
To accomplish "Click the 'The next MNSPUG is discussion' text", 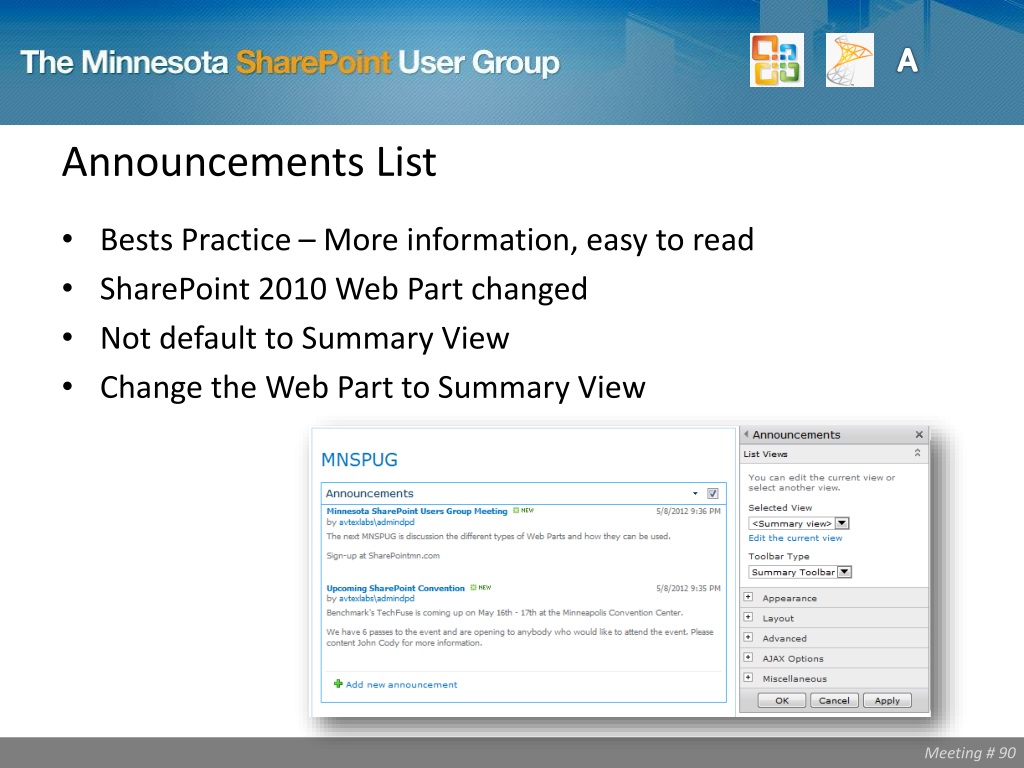I will pos(498,536).
